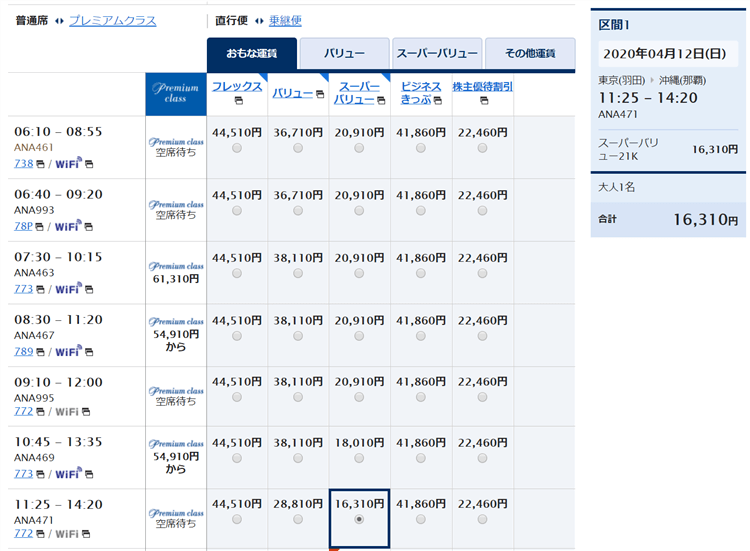
Task: Click popup icon next to バリュー column header
Action: pos(319,94)
